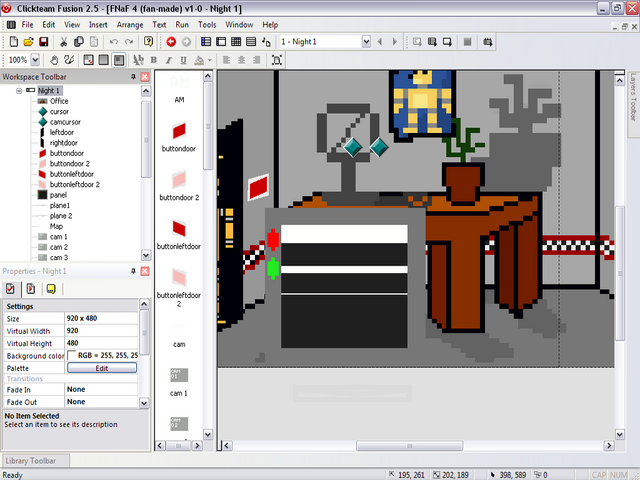Open the Insert menu
The height and width of the screenshot is (480, 640).
coord(98,25)
